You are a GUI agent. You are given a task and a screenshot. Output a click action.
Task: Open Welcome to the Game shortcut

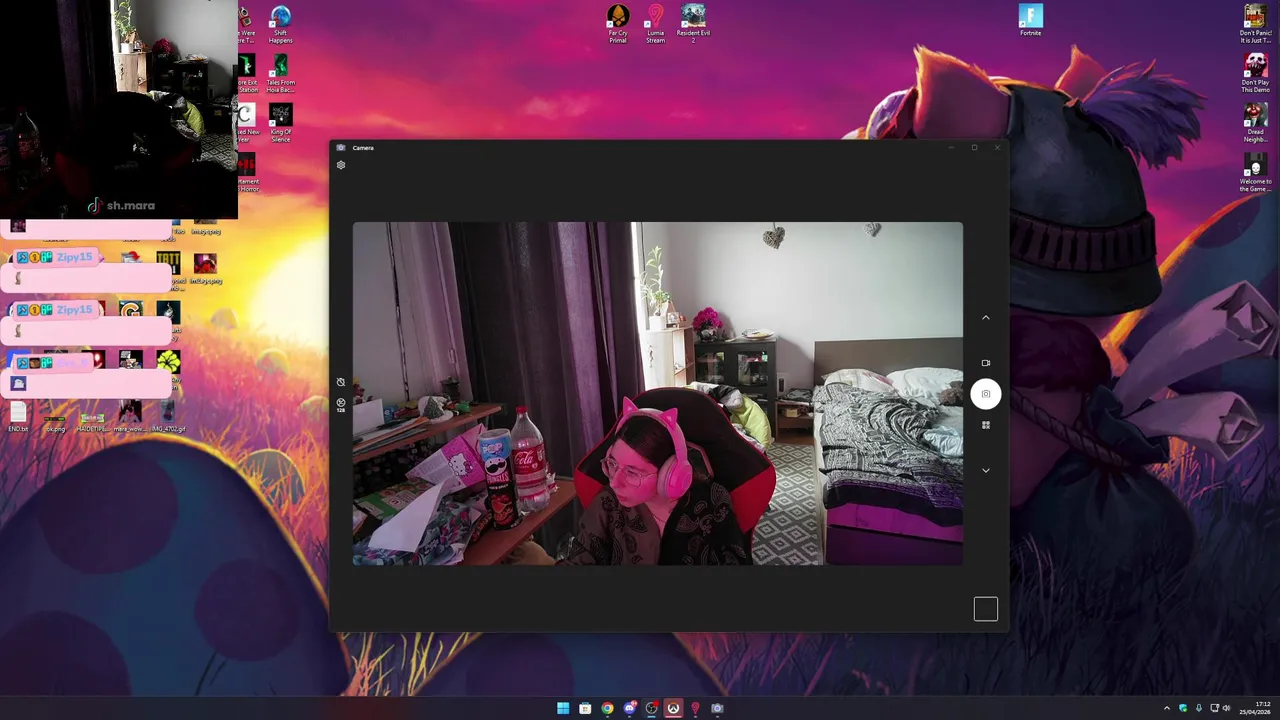tap(1255, 172)
